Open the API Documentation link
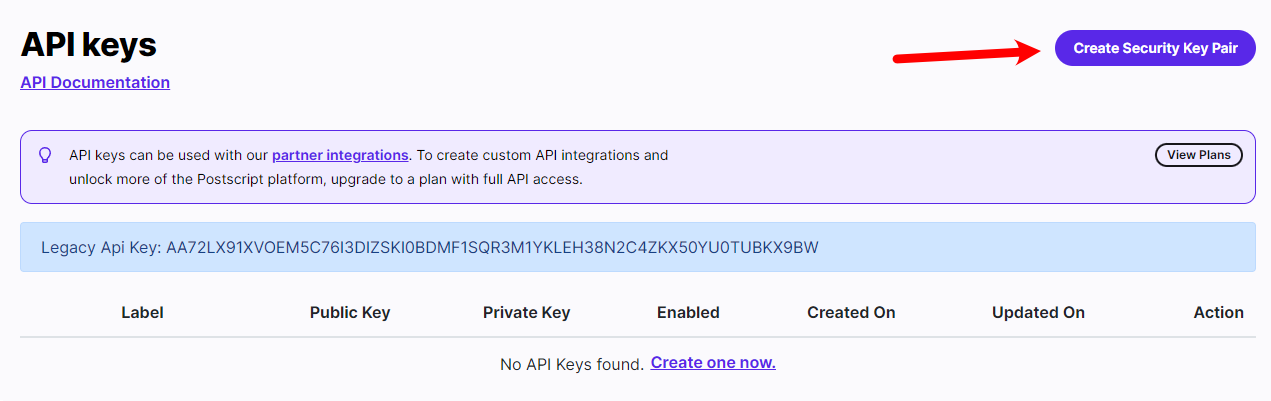Screen dimensions: 1271x401 point(95,82)
